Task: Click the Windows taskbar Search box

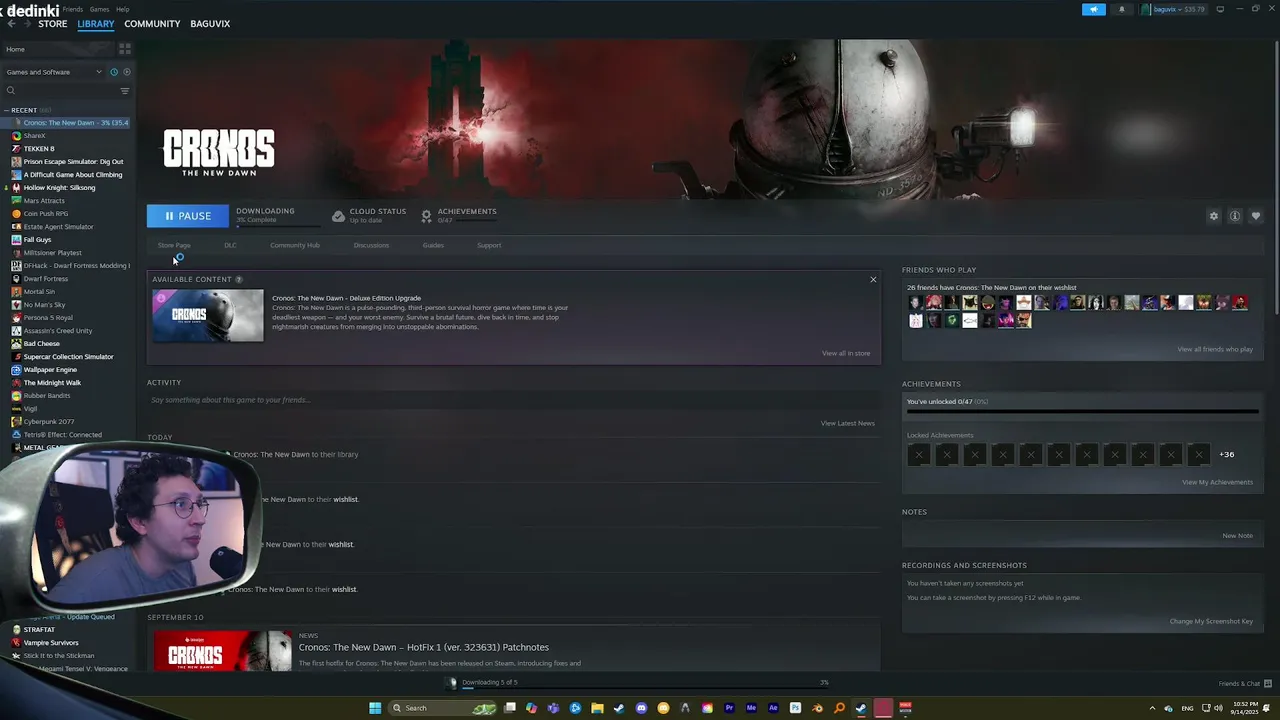Action: click(443, 708)
